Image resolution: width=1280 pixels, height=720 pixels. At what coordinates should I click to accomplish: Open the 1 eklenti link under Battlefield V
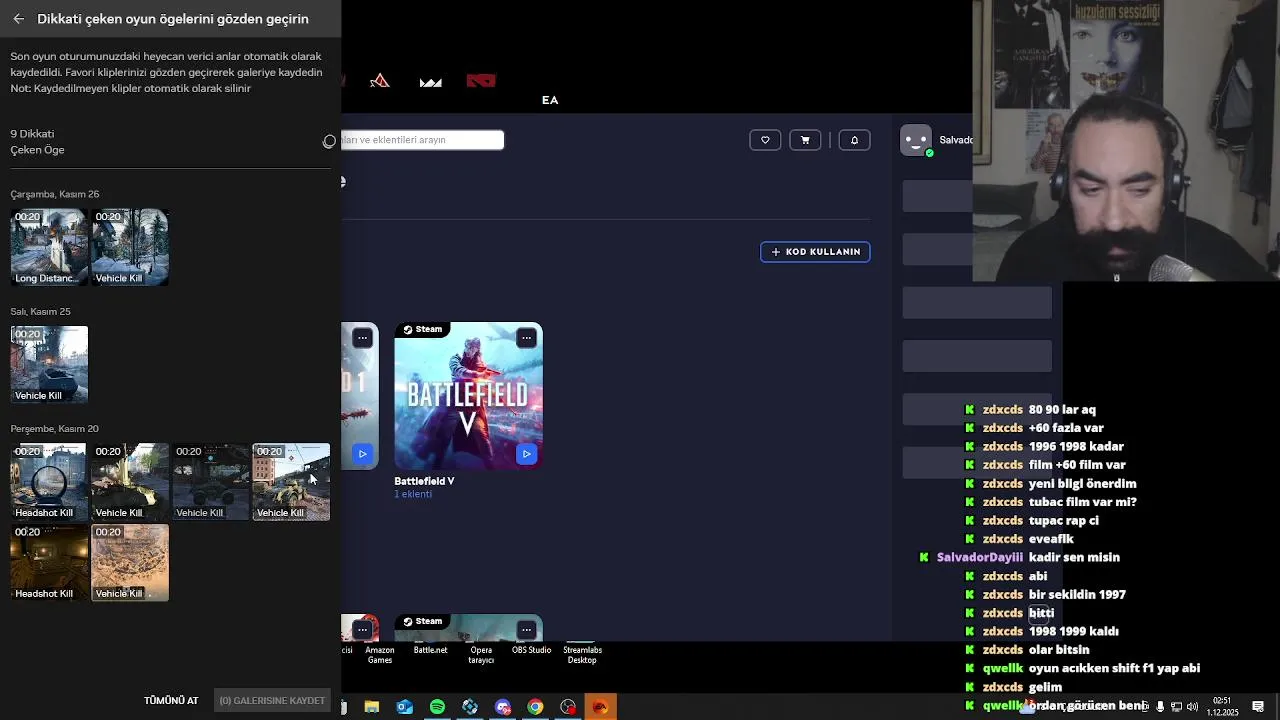pos(413,494)
